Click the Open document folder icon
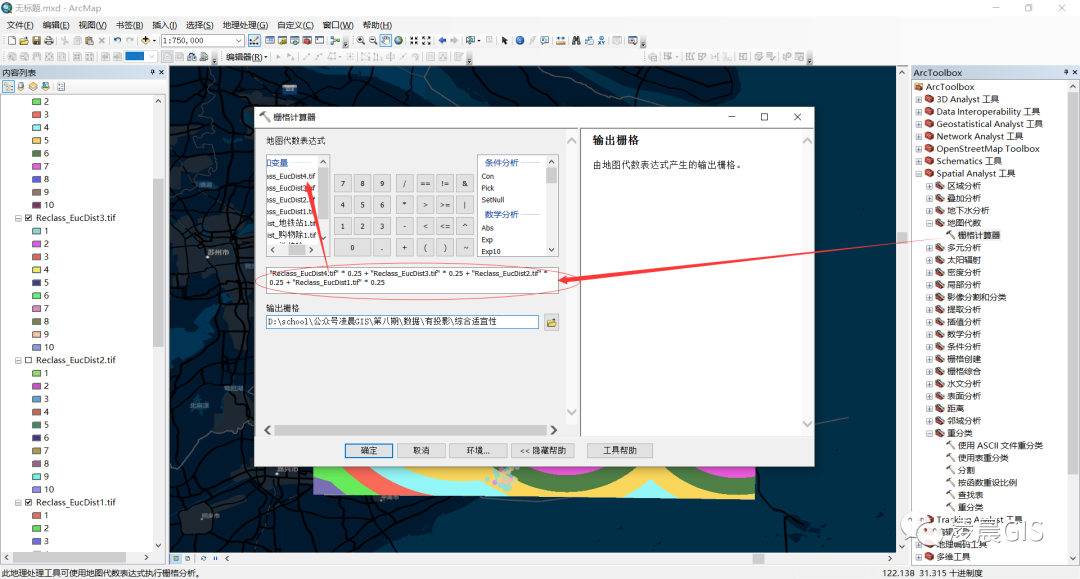1080x579 pixels. click(x=24, y=41)
